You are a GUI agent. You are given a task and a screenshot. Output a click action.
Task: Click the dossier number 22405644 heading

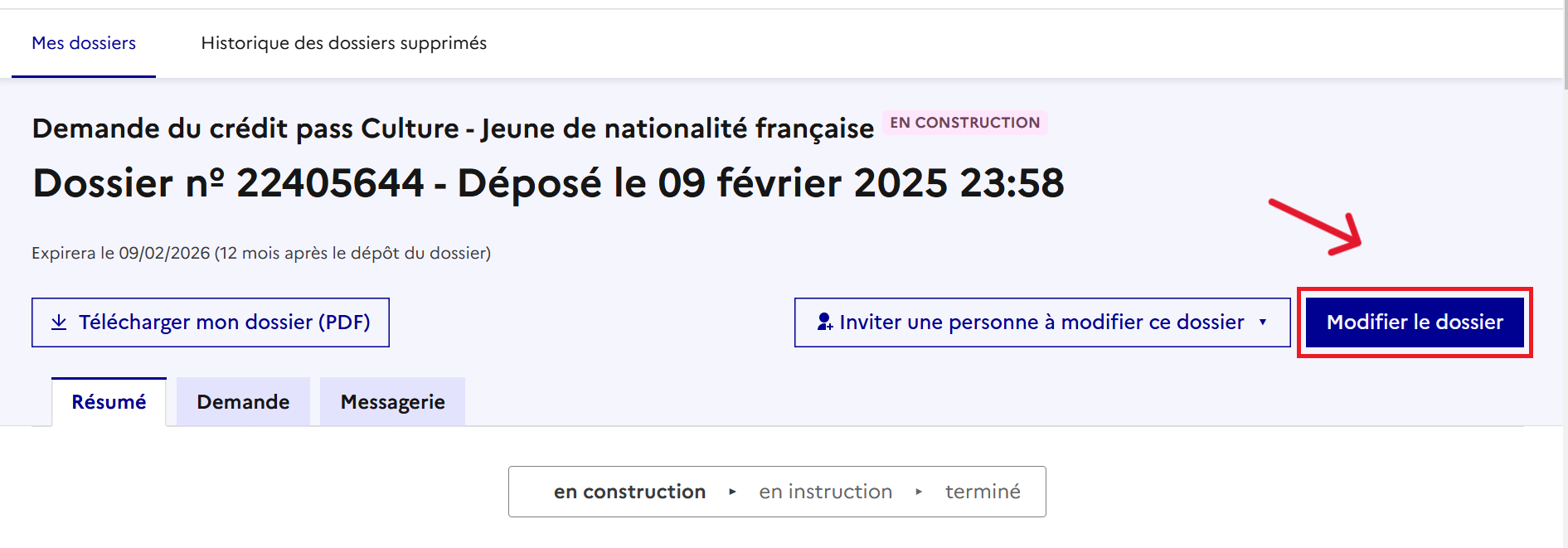548,183
